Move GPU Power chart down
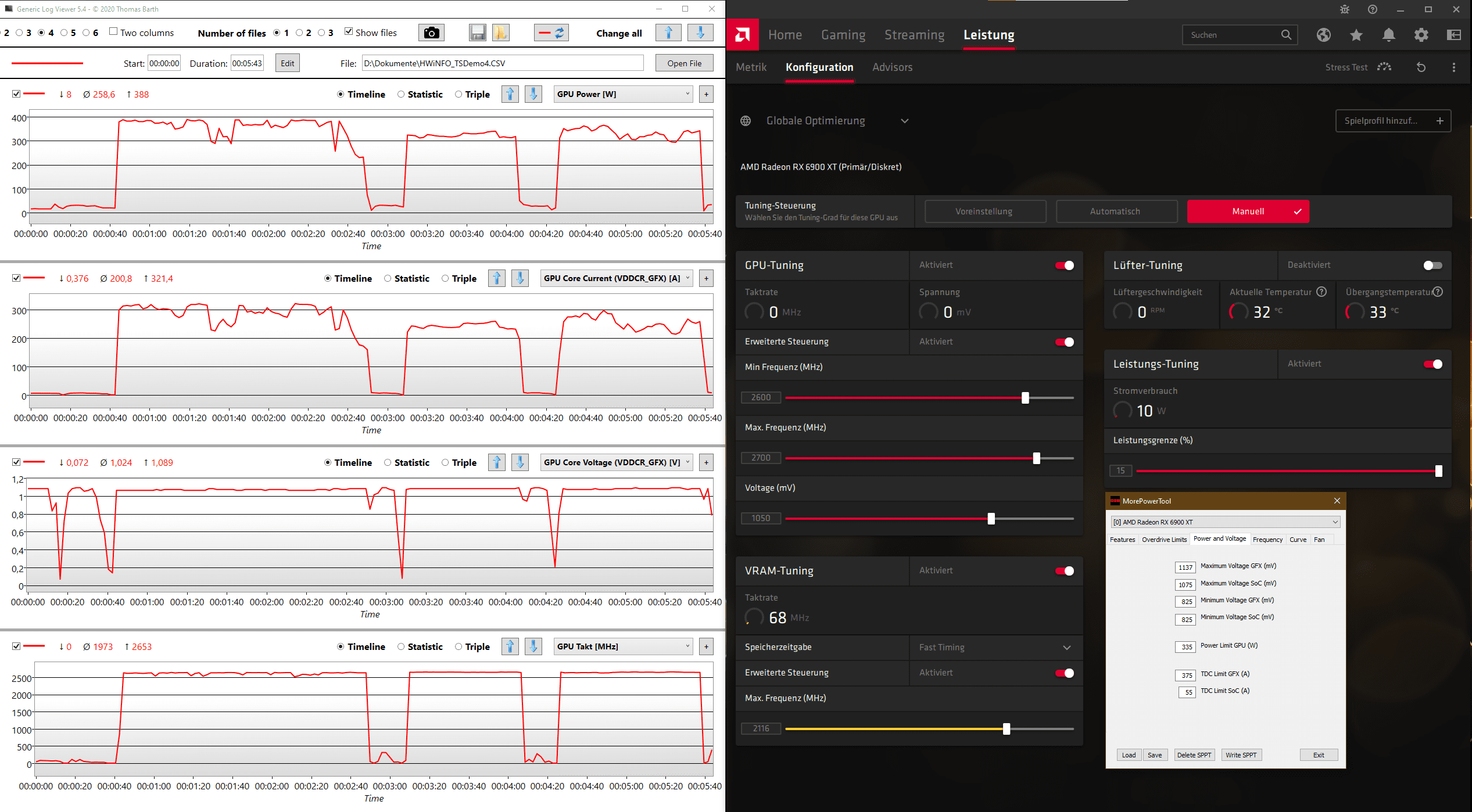This screenshot has width=1472, height=812. pyautogui.click(x=533, y=94)
